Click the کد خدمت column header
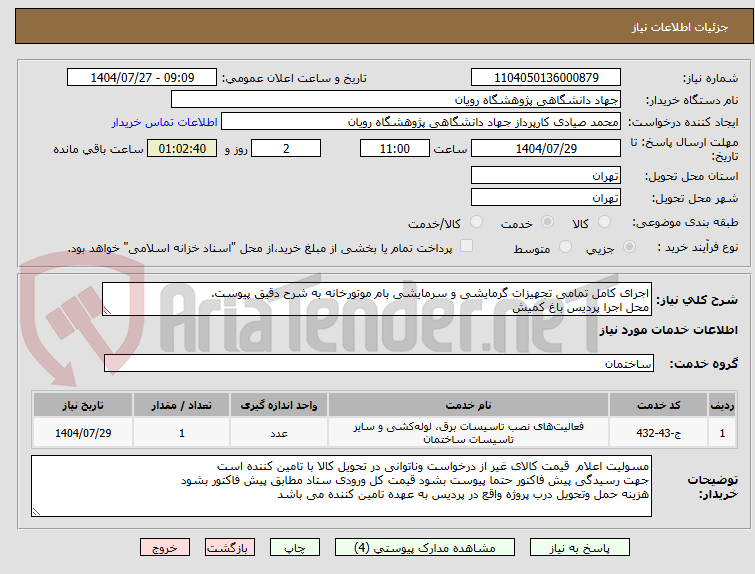Image resolution: width=755 pixels, height=574 pixels. (x=658, y=405)
